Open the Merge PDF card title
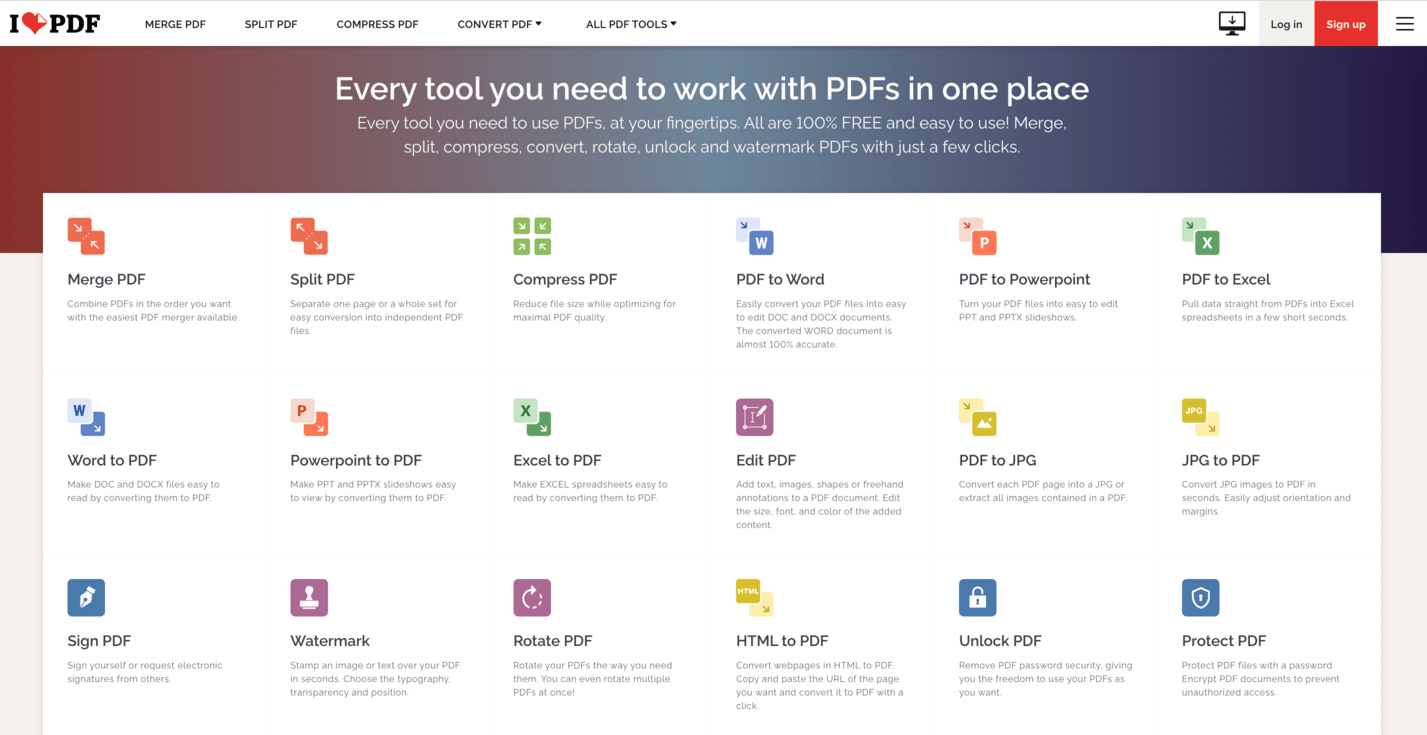The width and height of the screenshot is (1427, 735). click(106, 279)
